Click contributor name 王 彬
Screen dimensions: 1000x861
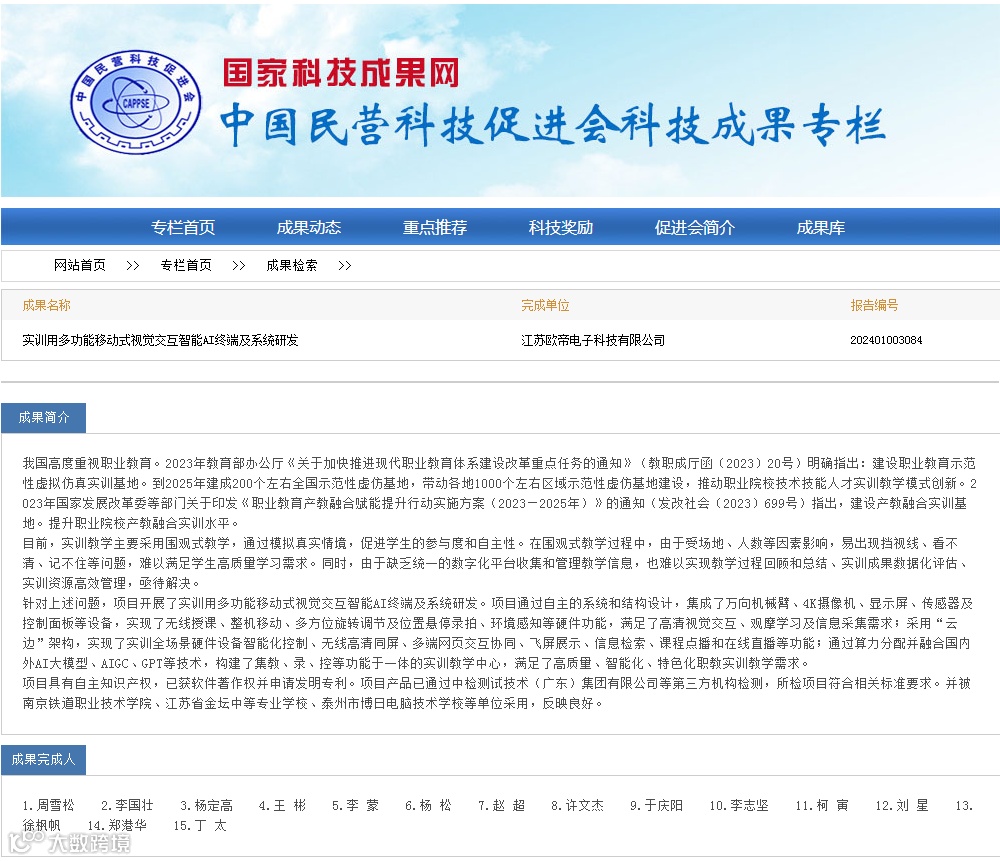[x=290, y=806]
